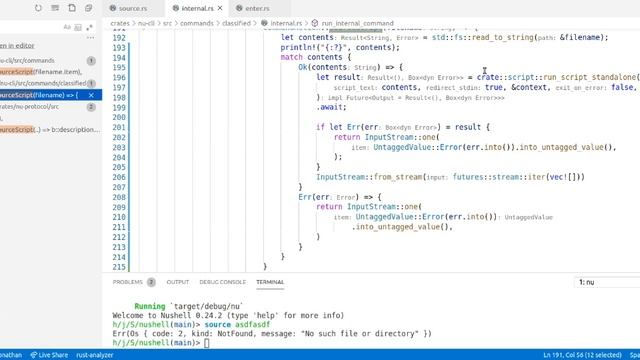
Task: Click 'InputStream::from_stream' on line 206
Action: tap(369, 177)
